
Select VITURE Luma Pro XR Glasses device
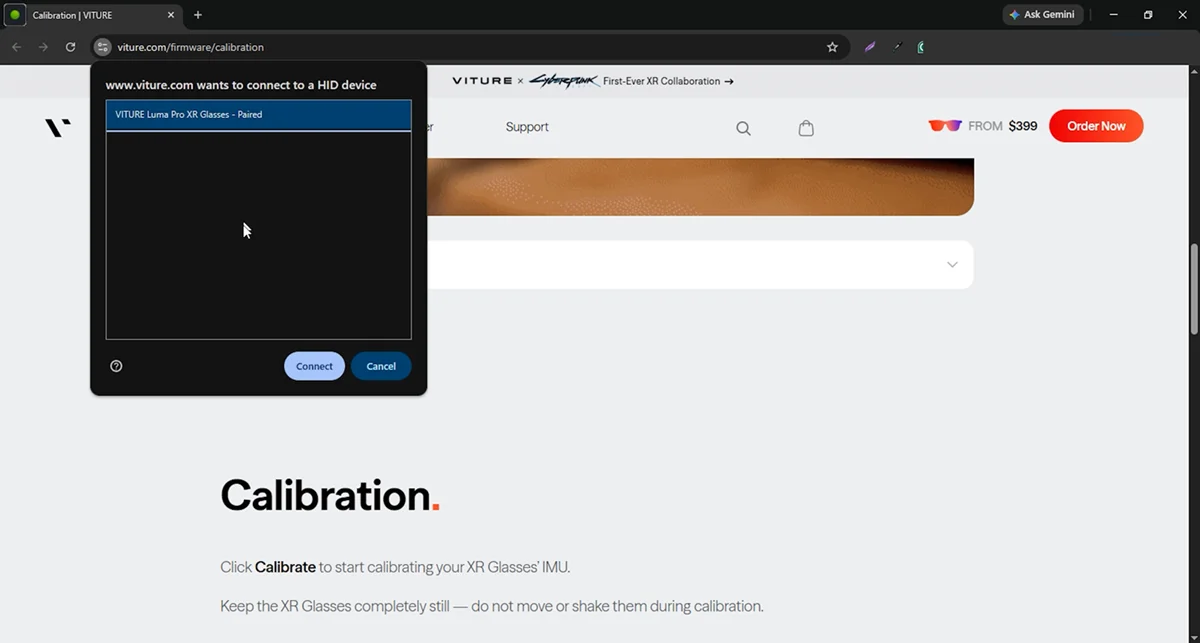[x=258, y=115]
